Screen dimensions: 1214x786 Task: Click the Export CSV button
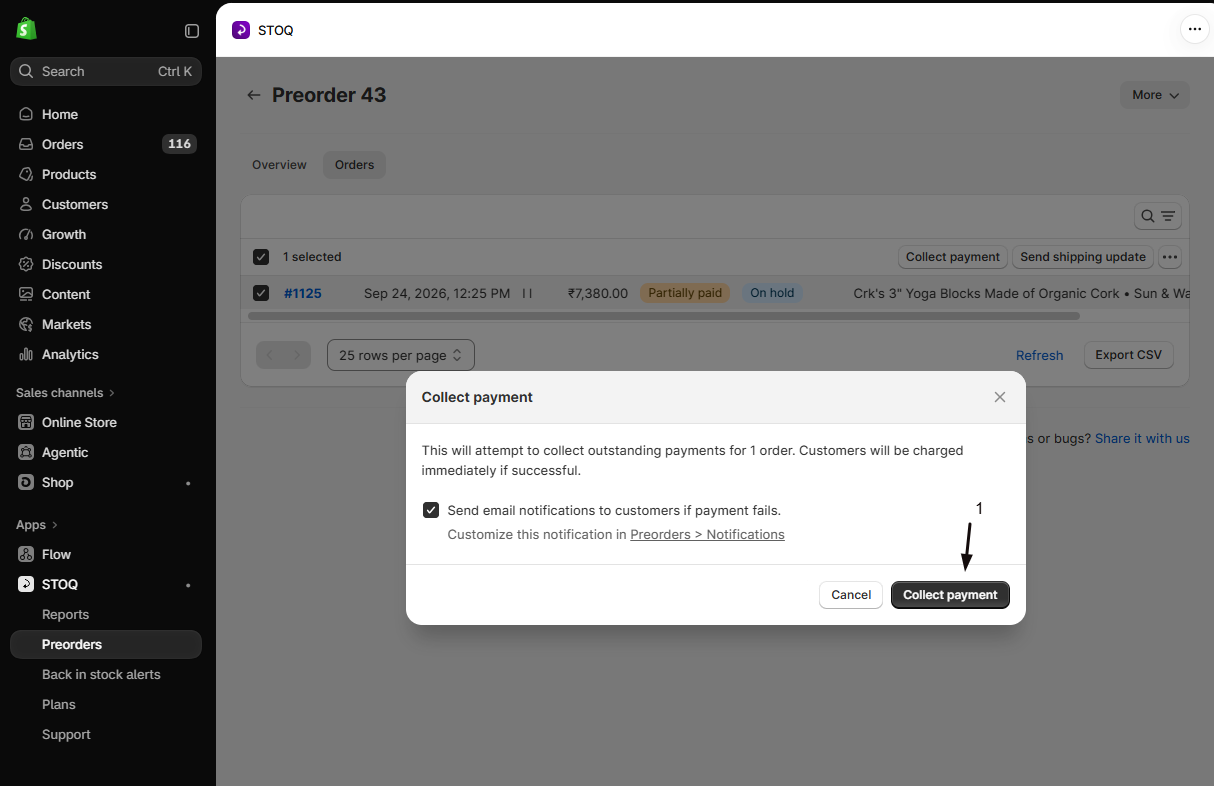1128,355
